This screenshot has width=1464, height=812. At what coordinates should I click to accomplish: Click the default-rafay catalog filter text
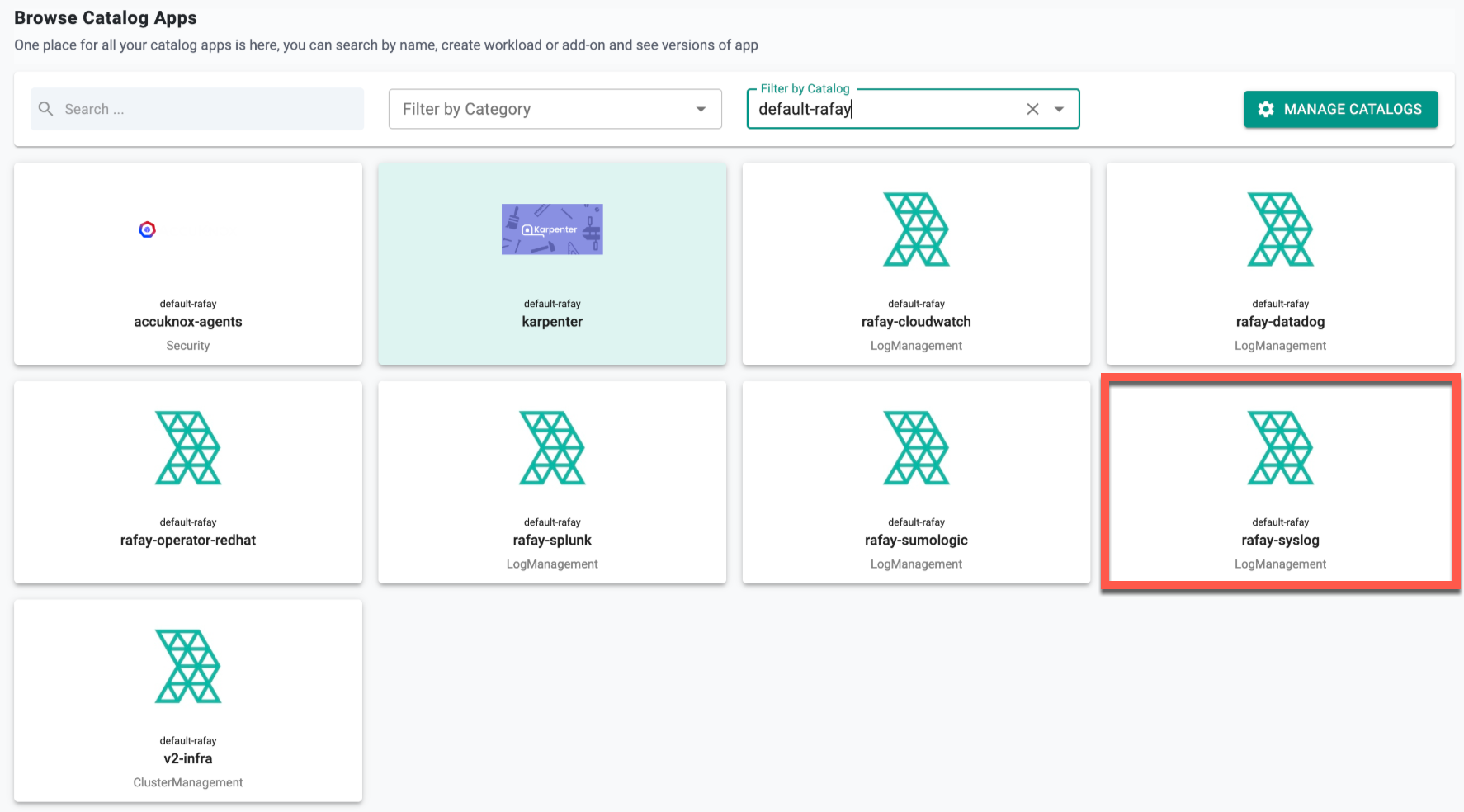click(804, 108)
